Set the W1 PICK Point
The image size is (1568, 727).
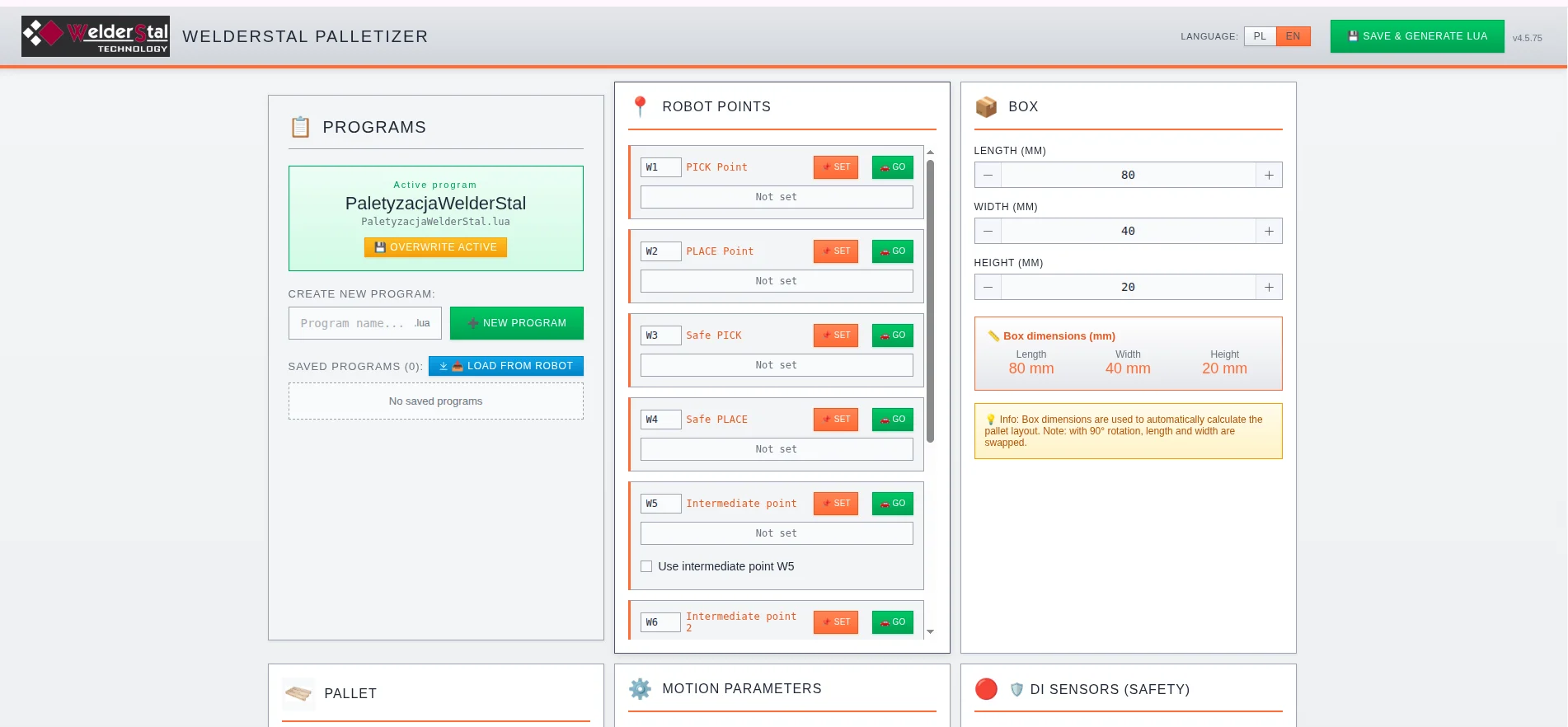[836, 167]
